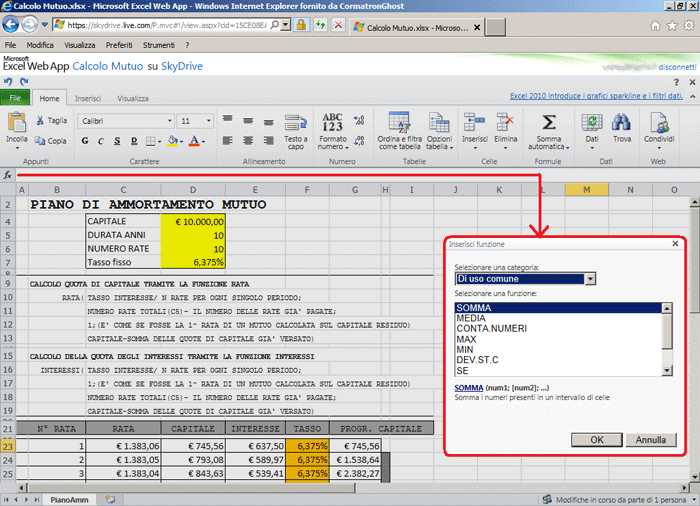
Task: Switch to the Visualizza ribbon tab
Action: coord(133,99)
